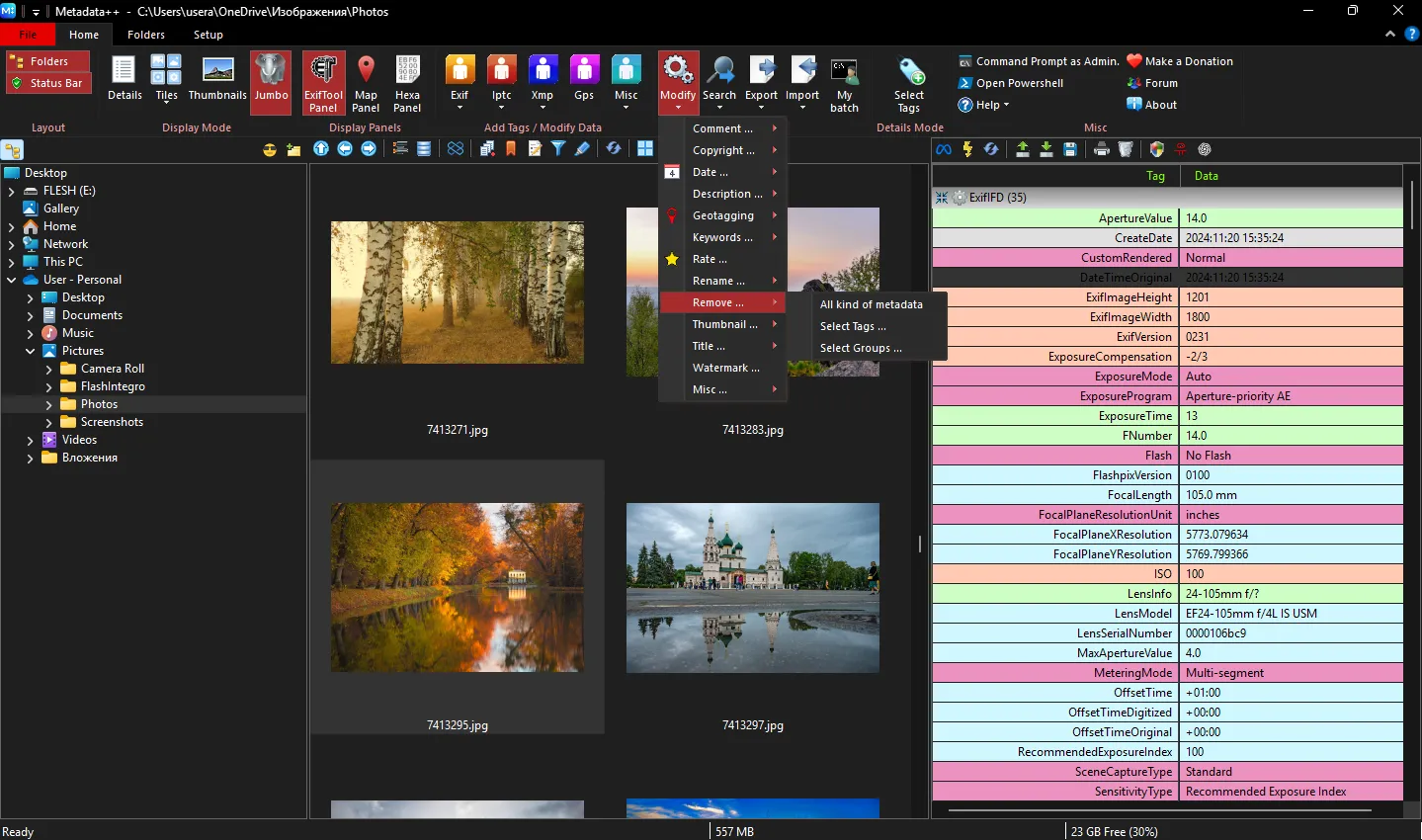Screen dimensions: 1422x840
Task: Select the LensModel tag row
Action: click(x=1167, y=614)
